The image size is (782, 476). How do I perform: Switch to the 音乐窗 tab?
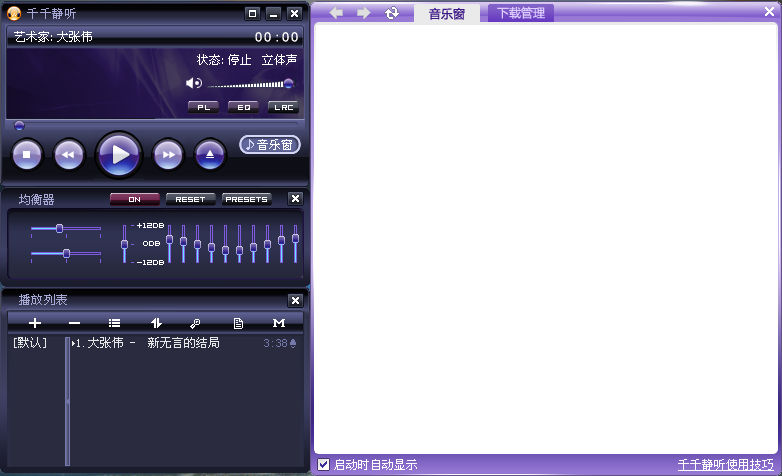point(447,13)
